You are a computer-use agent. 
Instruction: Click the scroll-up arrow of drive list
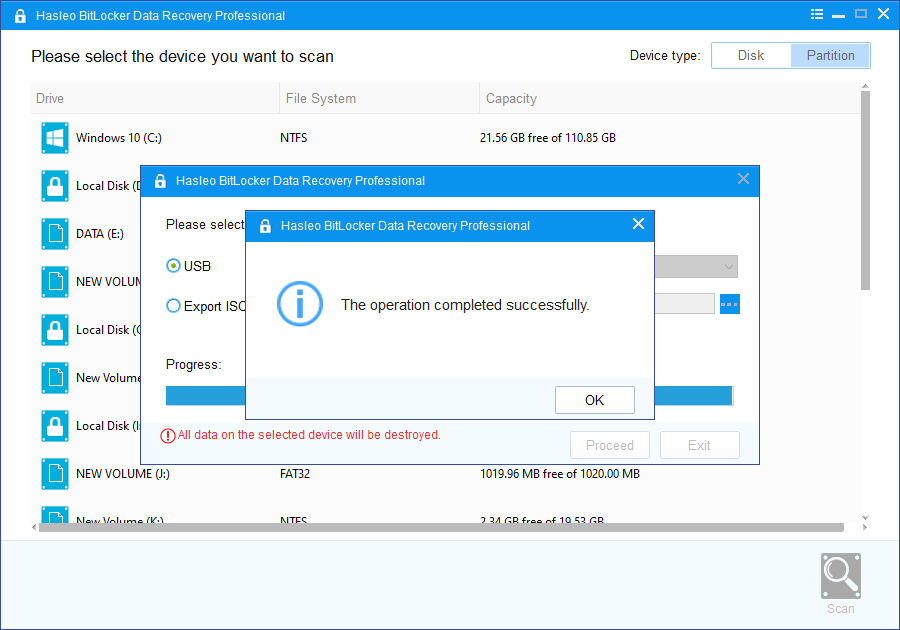click(x=865, y=87)
